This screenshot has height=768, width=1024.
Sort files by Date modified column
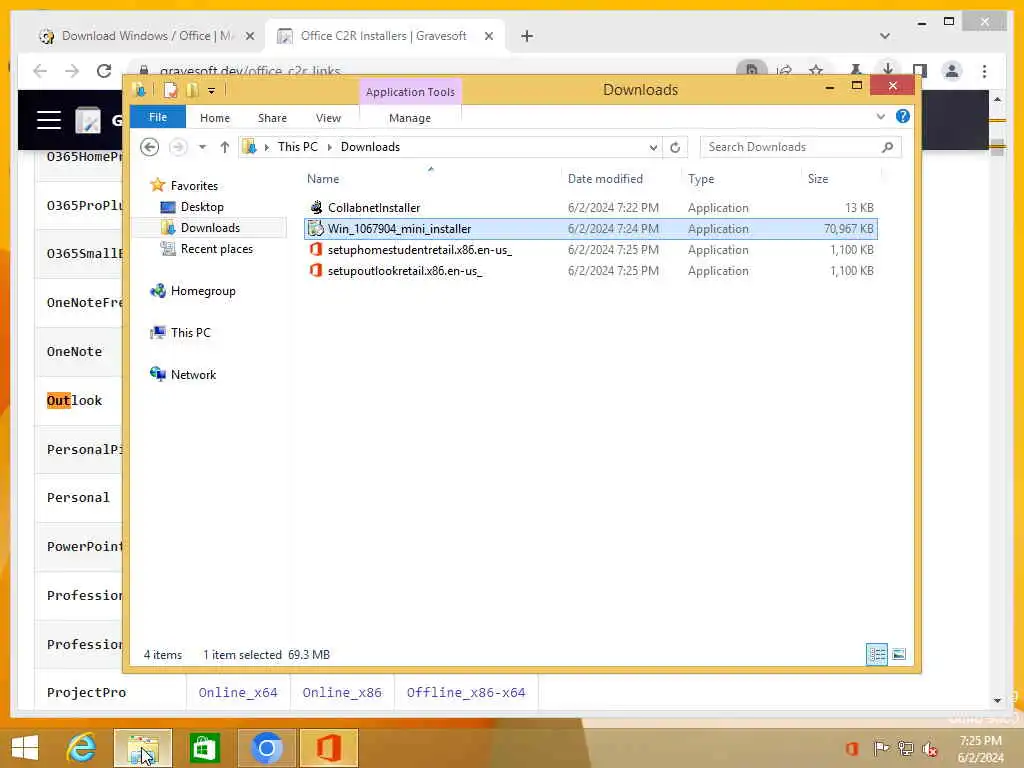click(605, 179)
